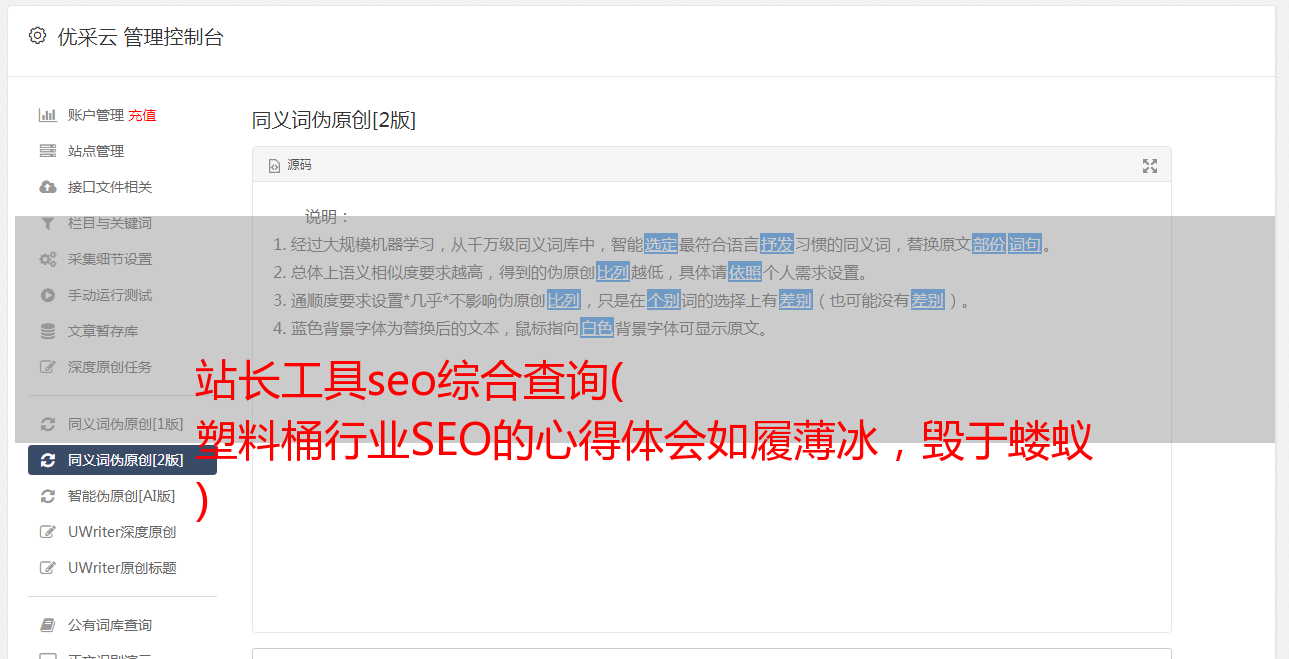This screenshot has width=1289, height=659.
Task: Toggle 源码 source view in editor toolbar
Action: coord(290,165)
